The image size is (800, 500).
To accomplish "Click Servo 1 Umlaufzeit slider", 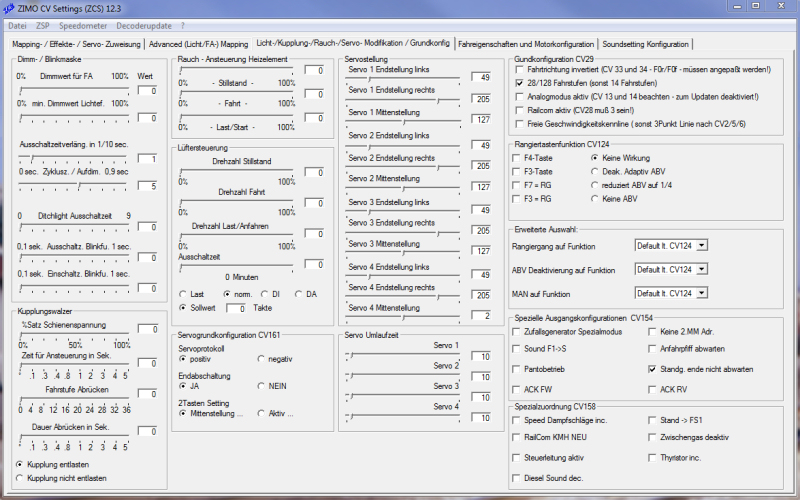I will [x=403, y=356].
